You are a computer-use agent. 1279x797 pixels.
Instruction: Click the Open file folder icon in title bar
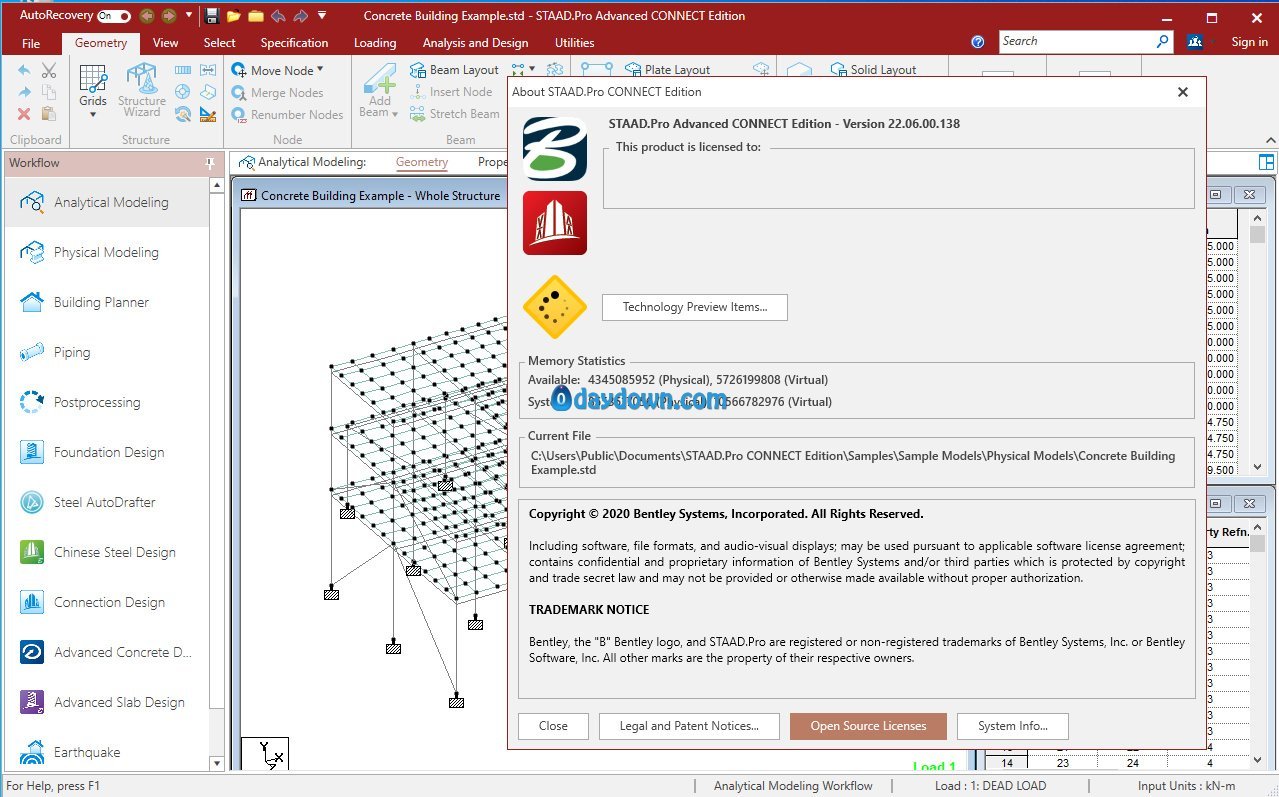click(233, 16)
